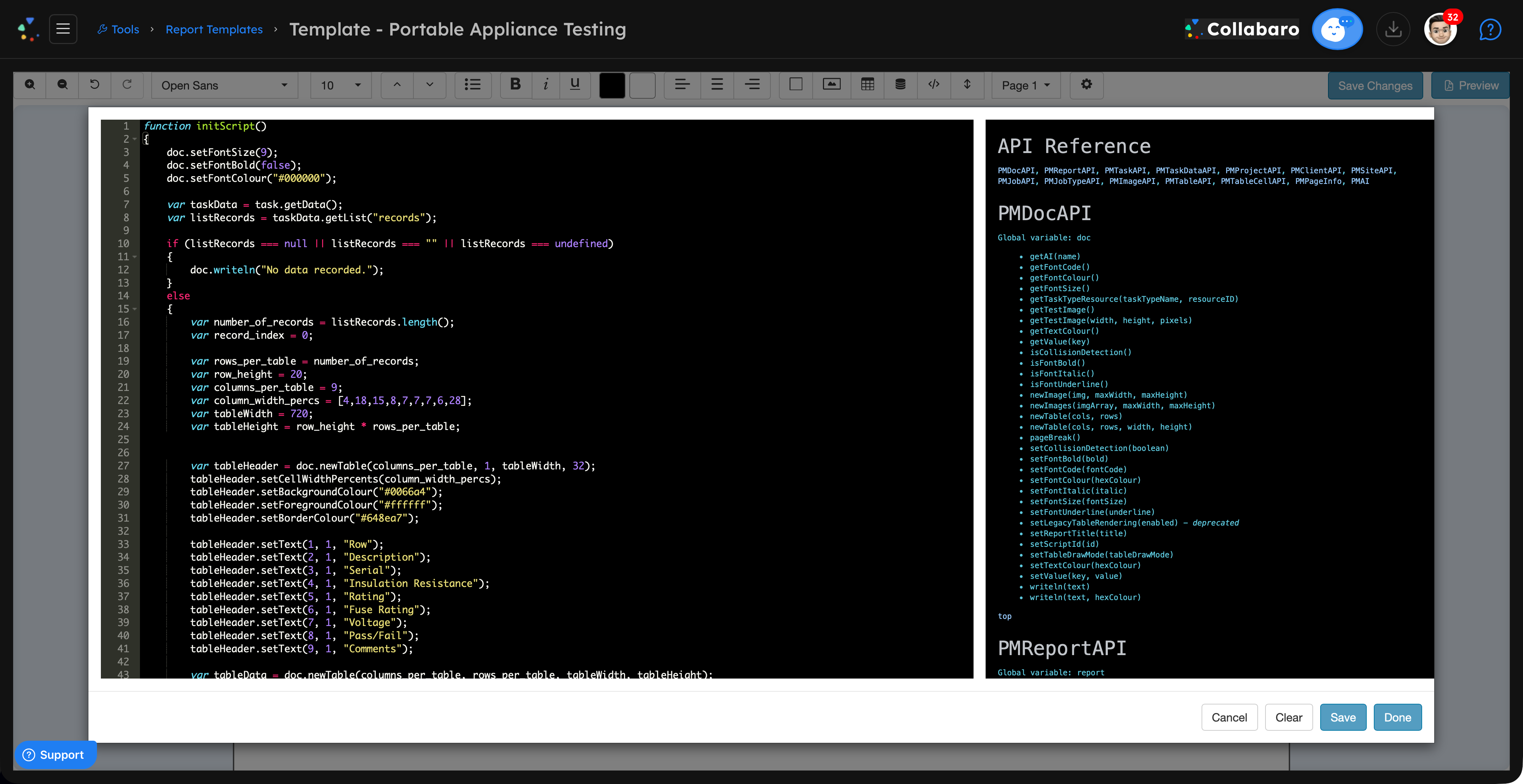This screenshot has width=1523, height=784.
Task: Open the font colour swatch
Action: pyautogui.click(x=612, y=85)
